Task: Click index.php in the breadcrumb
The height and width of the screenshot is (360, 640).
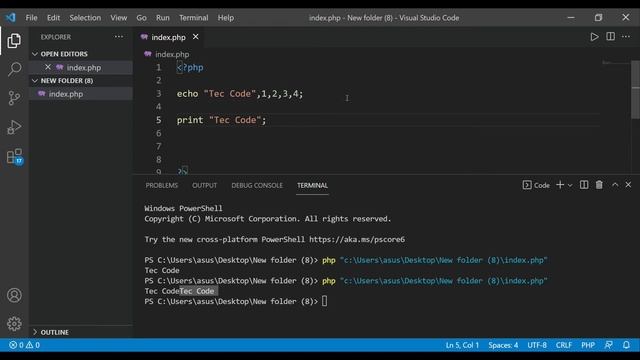Action: click(172, 54)
